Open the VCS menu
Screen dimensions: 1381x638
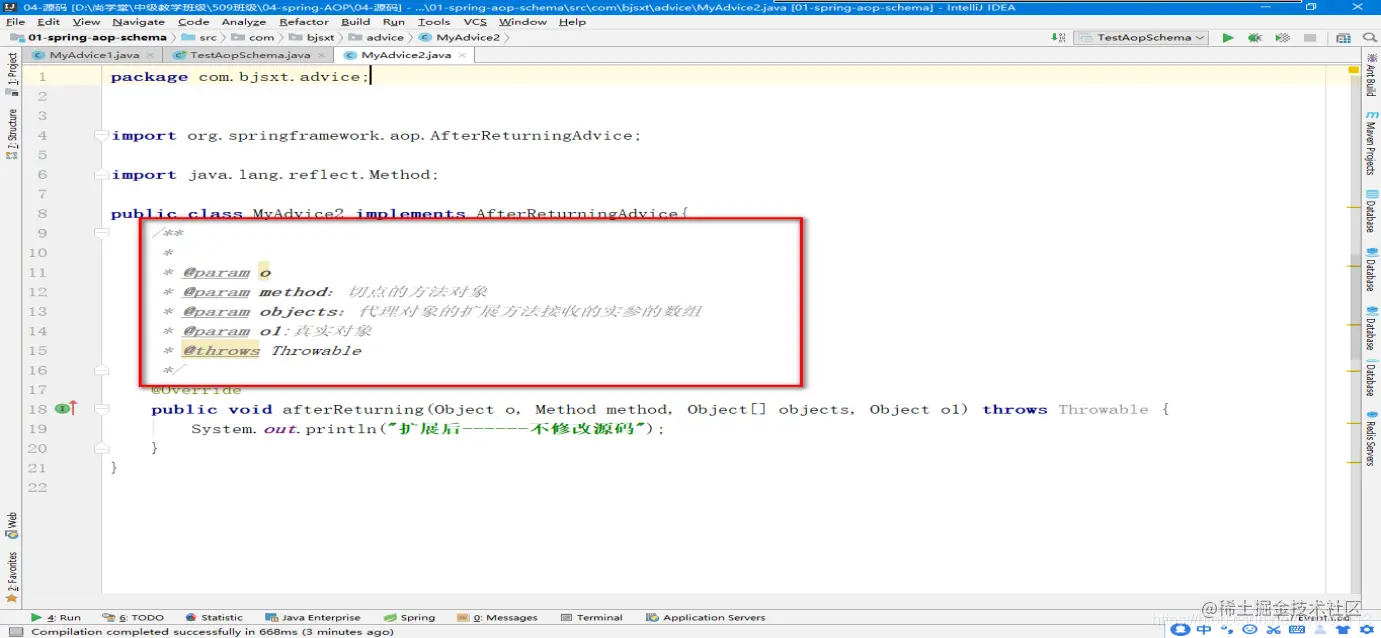(x=476, y=22)
